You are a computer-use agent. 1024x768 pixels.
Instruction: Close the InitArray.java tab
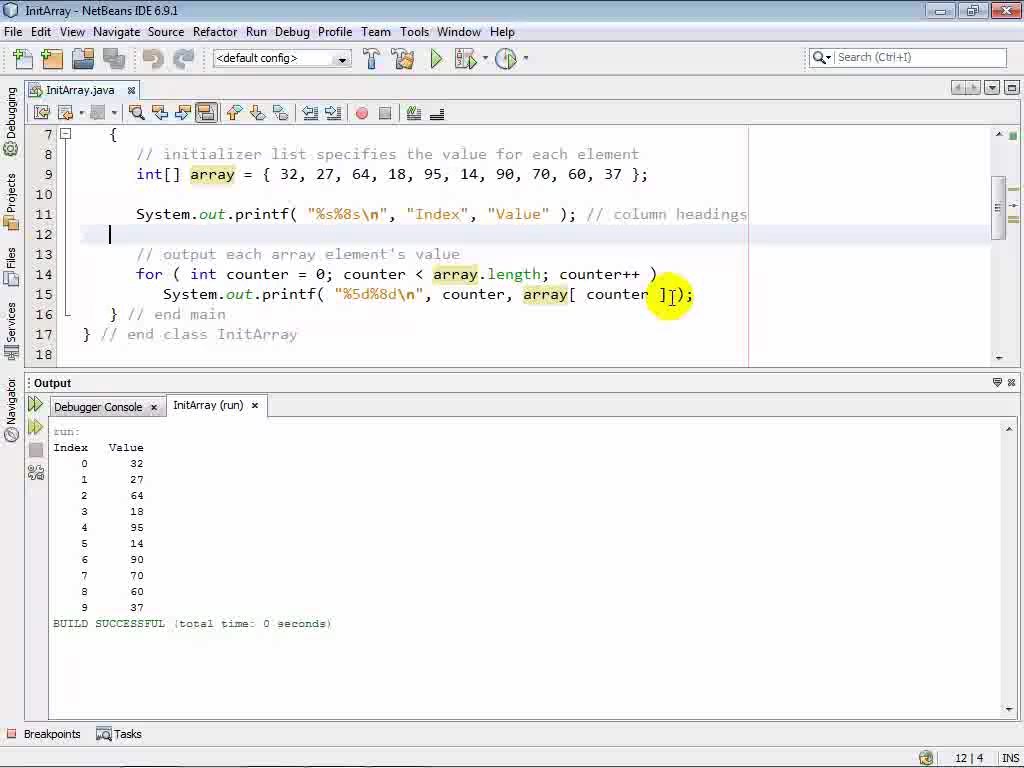tap(131, 90)
